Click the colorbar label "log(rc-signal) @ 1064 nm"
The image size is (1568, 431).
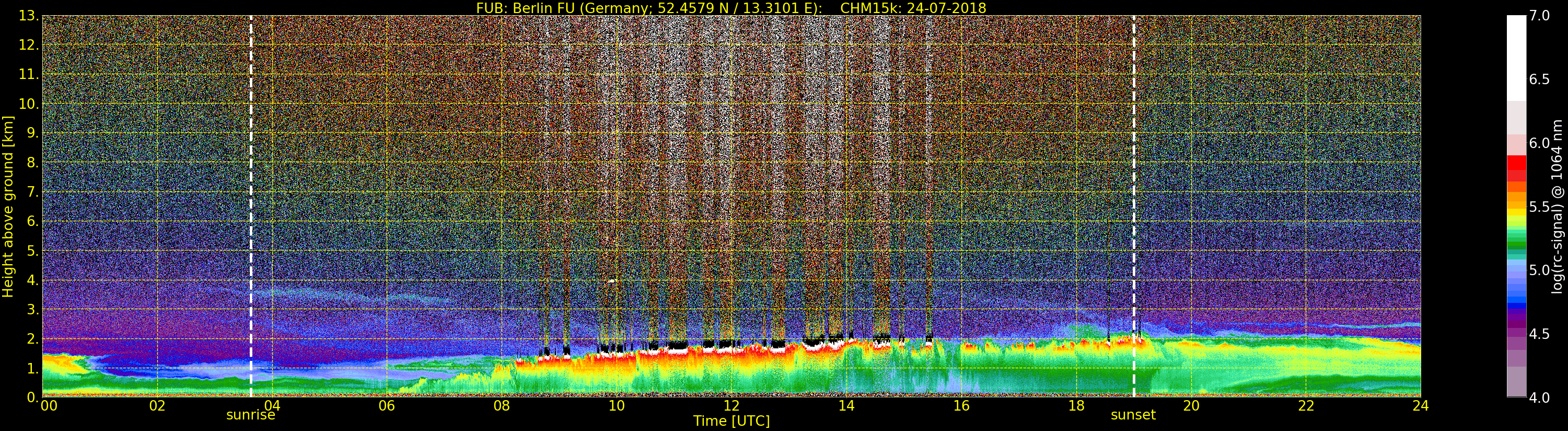click(1557, 206)
